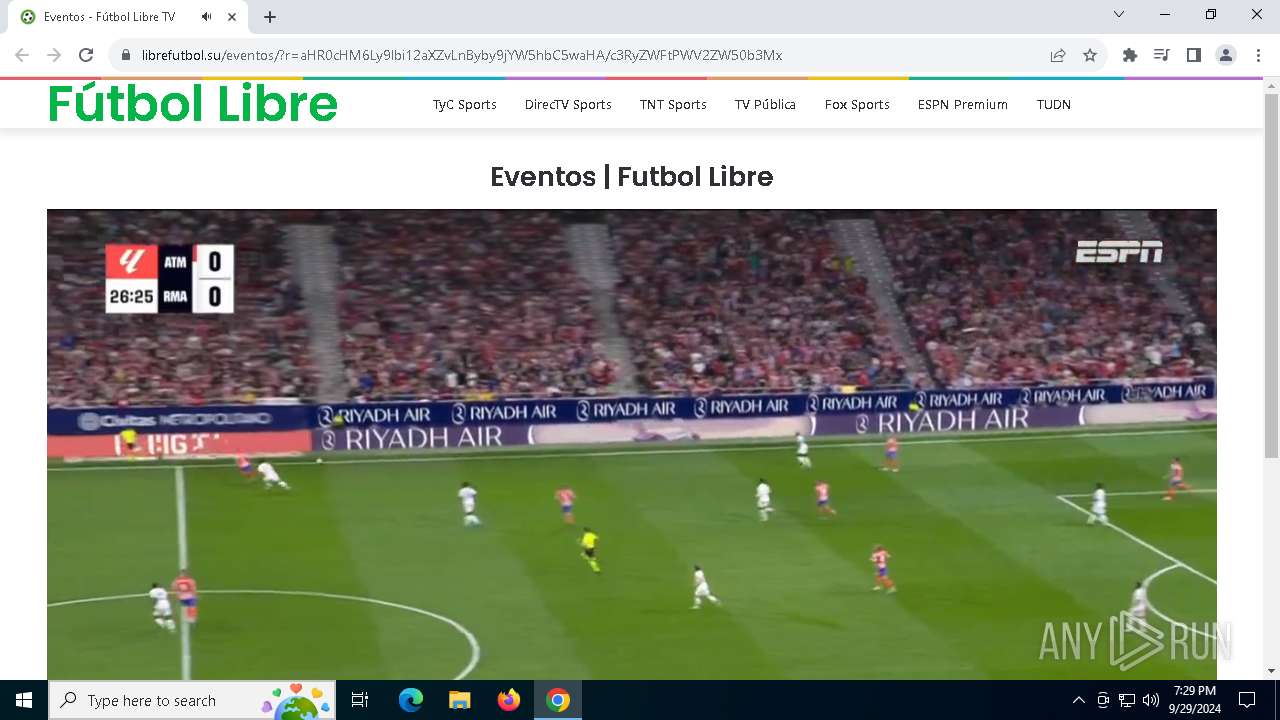Open the Chrome three-dot menu
Screen dimensions: 1280x720
tap(1258, 55)
